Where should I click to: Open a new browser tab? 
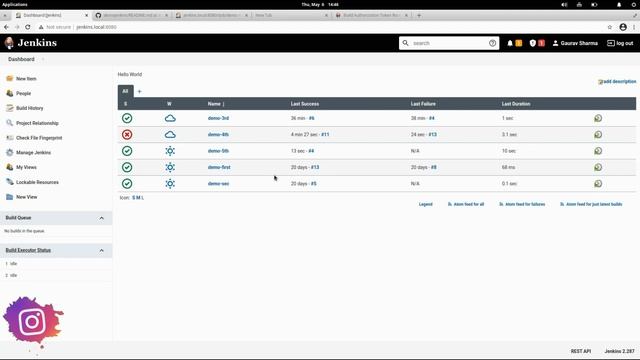pyautogui.click(x=419, y=15)
